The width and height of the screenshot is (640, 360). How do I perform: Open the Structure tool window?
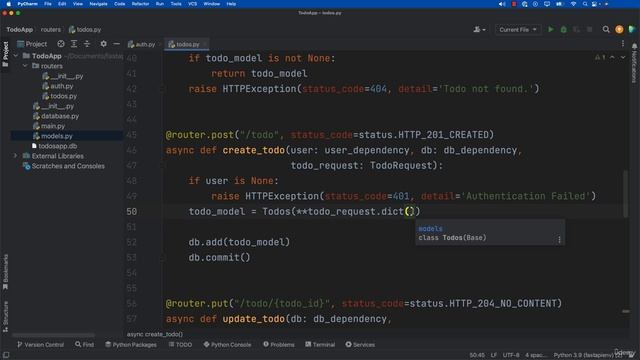tap(5, 316)
